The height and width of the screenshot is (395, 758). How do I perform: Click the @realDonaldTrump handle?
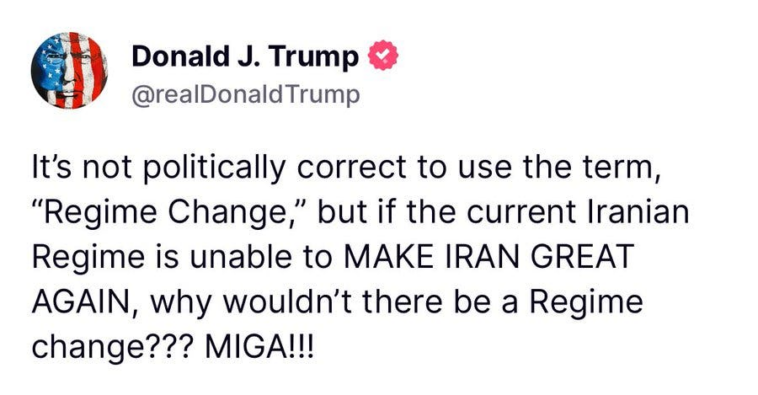[x=246, y=95]
